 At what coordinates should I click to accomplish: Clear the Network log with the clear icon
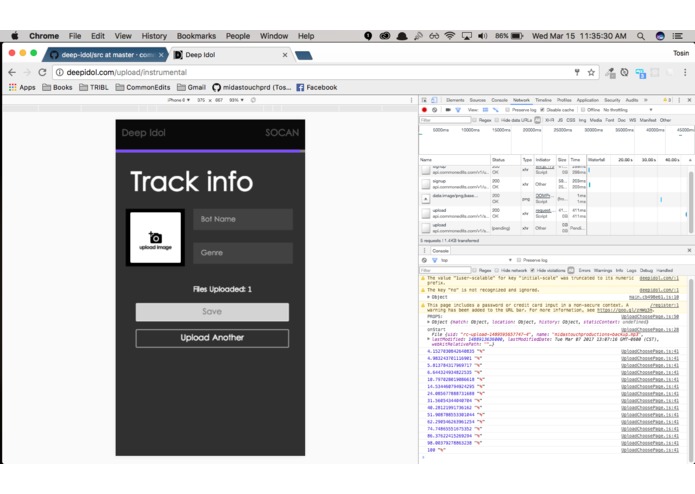[434, 109]
